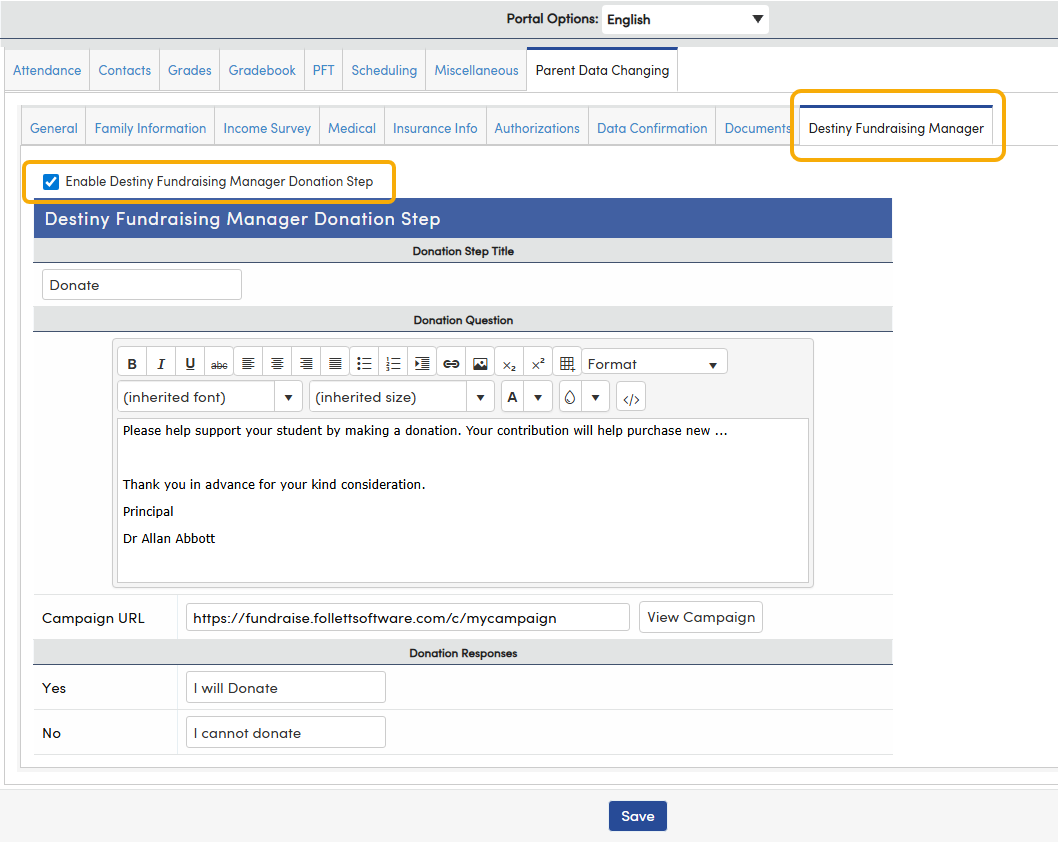This screenshot has height=842, width=1058.
Task: Open the General sub-tab
Action: pyautogui.click(x=54, y=128)
